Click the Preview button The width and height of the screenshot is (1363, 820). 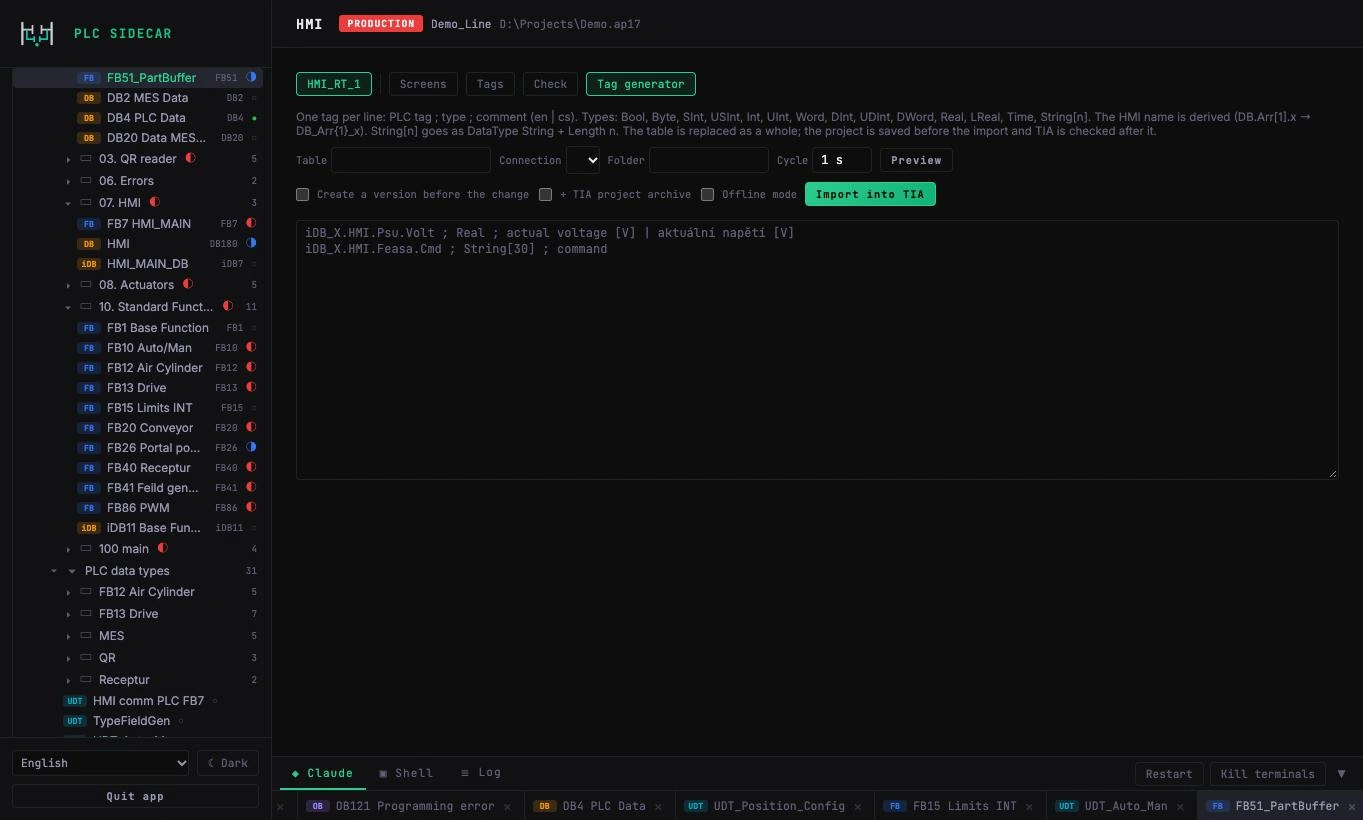click(916, 160)
